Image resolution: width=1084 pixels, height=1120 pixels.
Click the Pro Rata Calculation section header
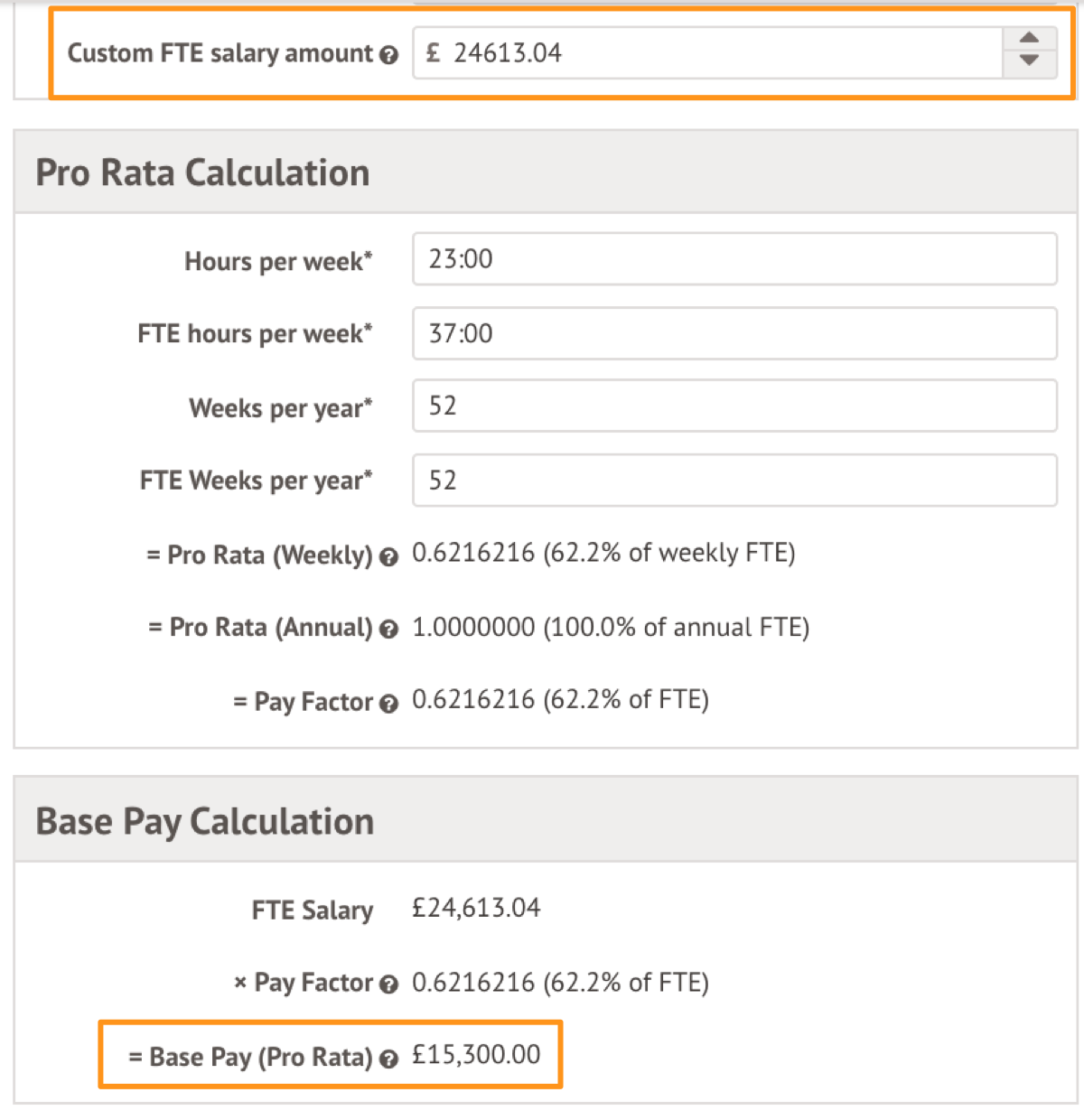202,173
